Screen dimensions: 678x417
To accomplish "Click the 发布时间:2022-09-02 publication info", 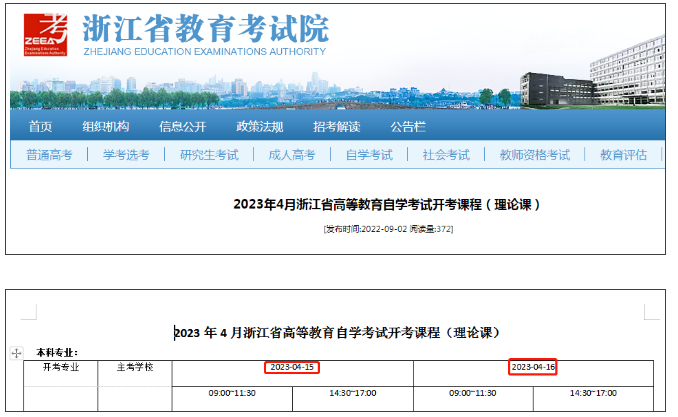I will pos(388,229).
